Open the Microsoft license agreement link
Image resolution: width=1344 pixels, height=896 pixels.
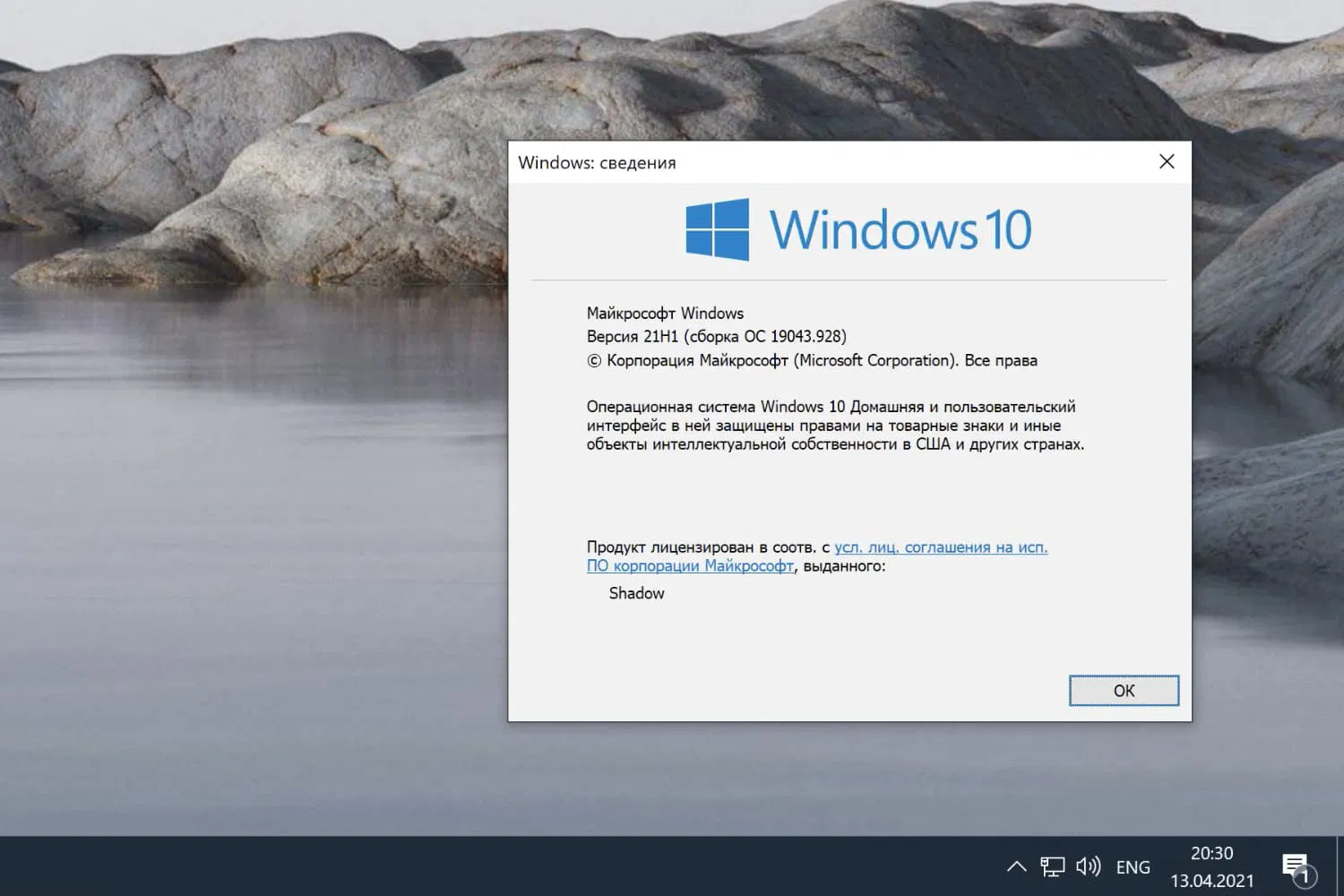[940, 547]
